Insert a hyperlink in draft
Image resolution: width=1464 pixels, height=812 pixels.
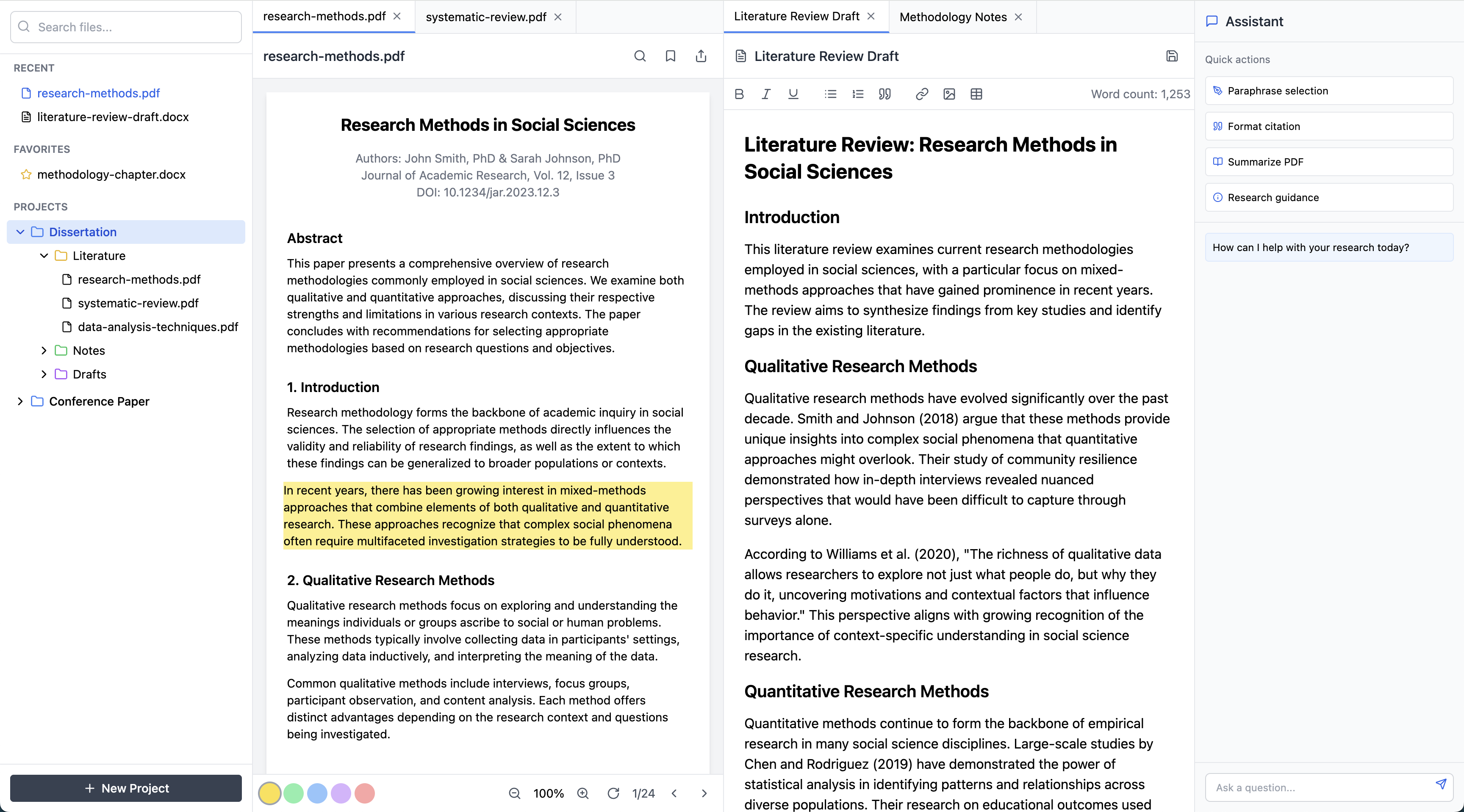coord(922,94)
